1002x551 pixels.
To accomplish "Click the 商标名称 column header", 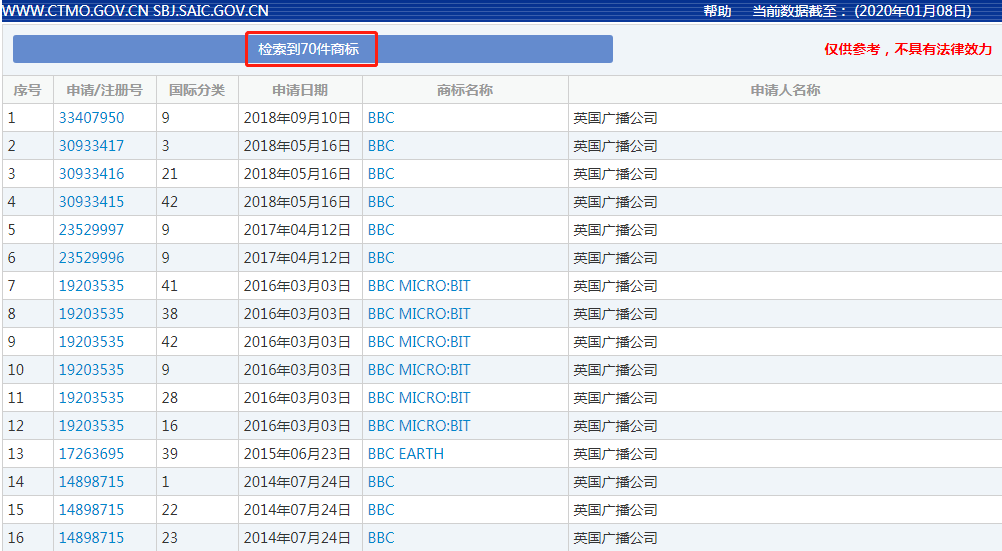I will coord(465,90).
